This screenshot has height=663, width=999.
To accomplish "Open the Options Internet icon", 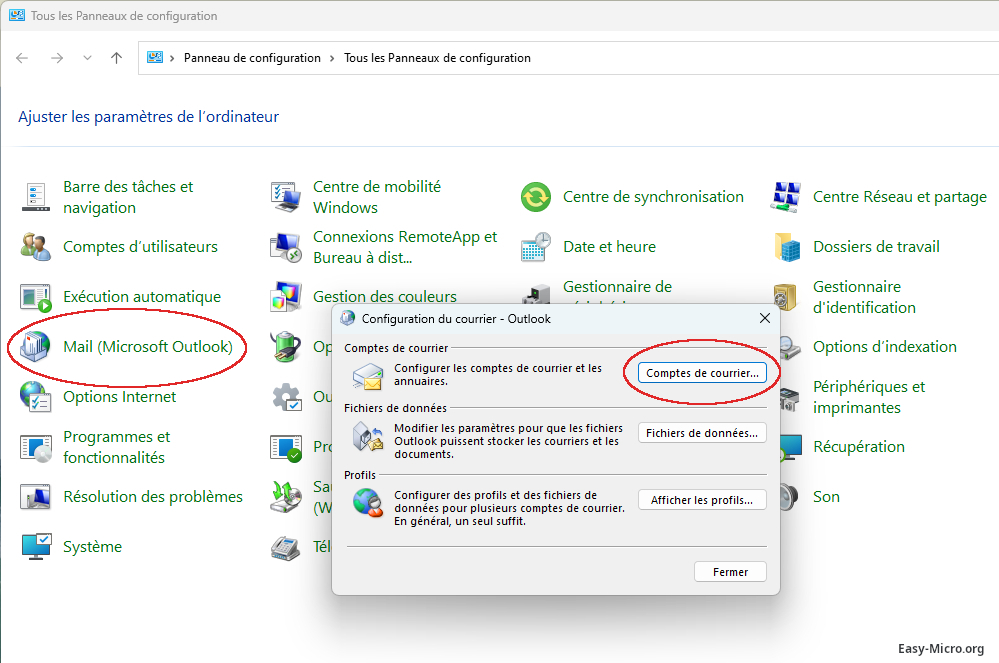I will 36,397.
